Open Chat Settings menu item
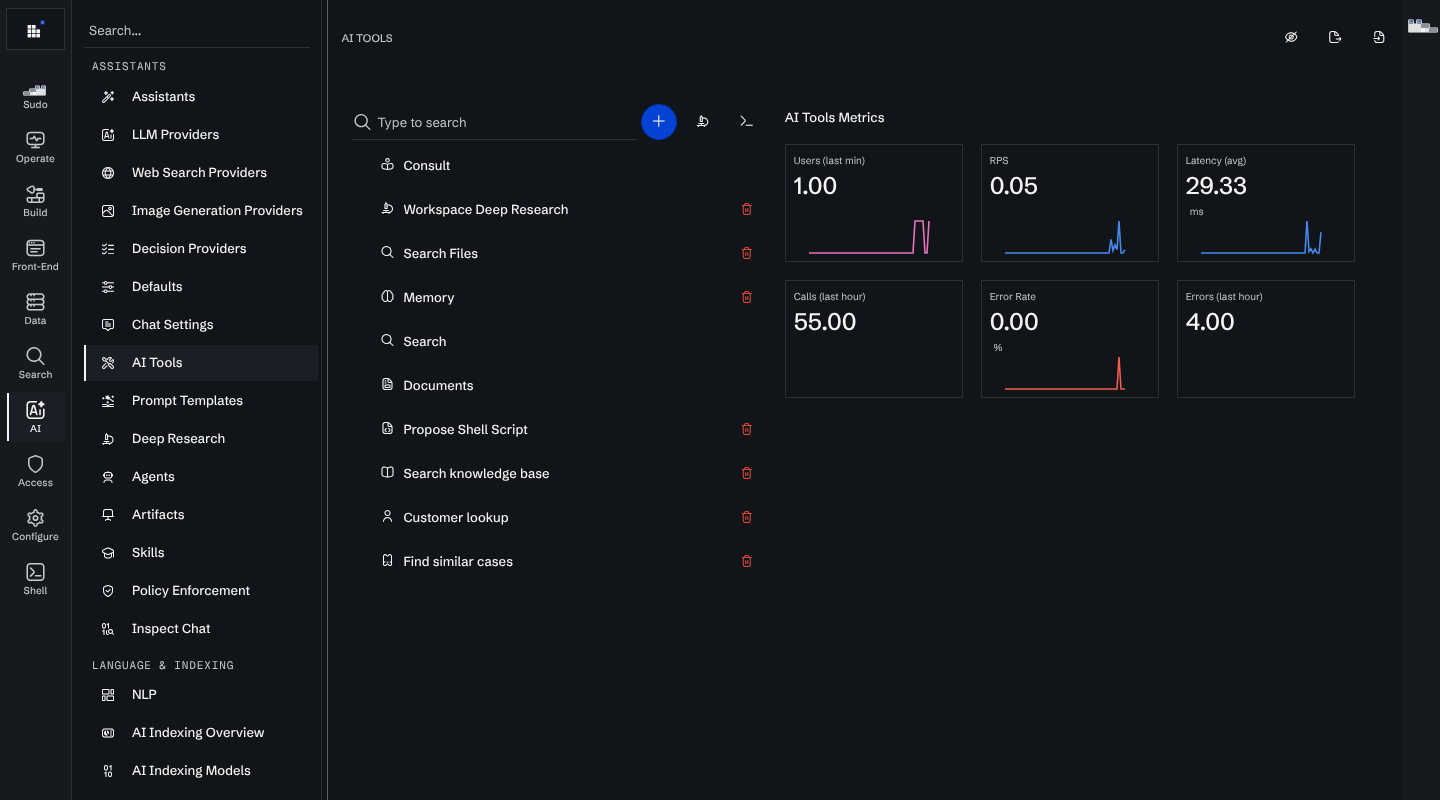The image size is (1440, 800). point(201,325)
